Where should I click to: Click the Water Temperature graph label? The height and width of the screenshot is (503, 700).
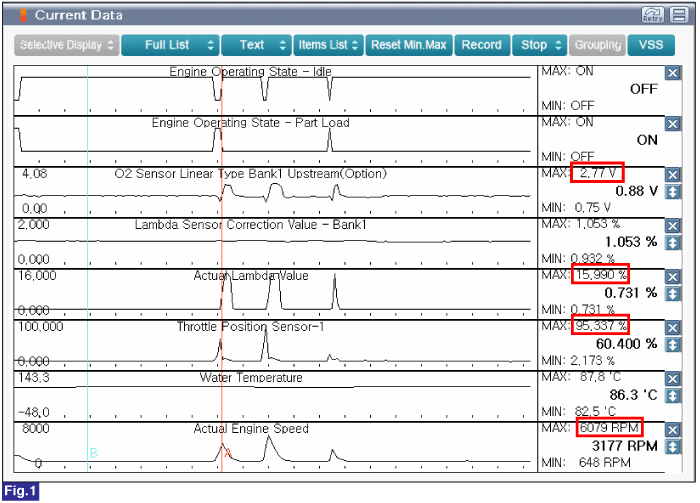pos(251,378)
